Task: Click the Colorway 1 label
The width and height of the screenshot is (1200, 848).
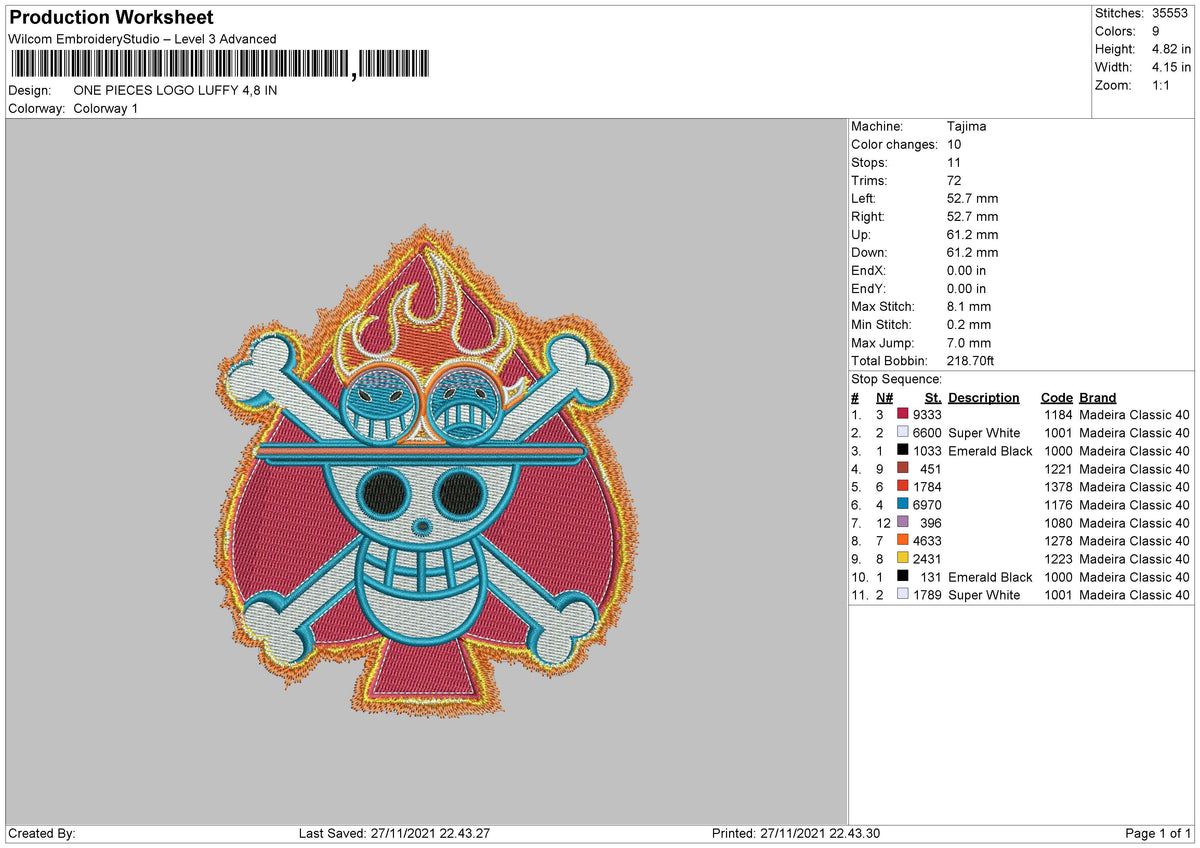Action: coord(104,109)
